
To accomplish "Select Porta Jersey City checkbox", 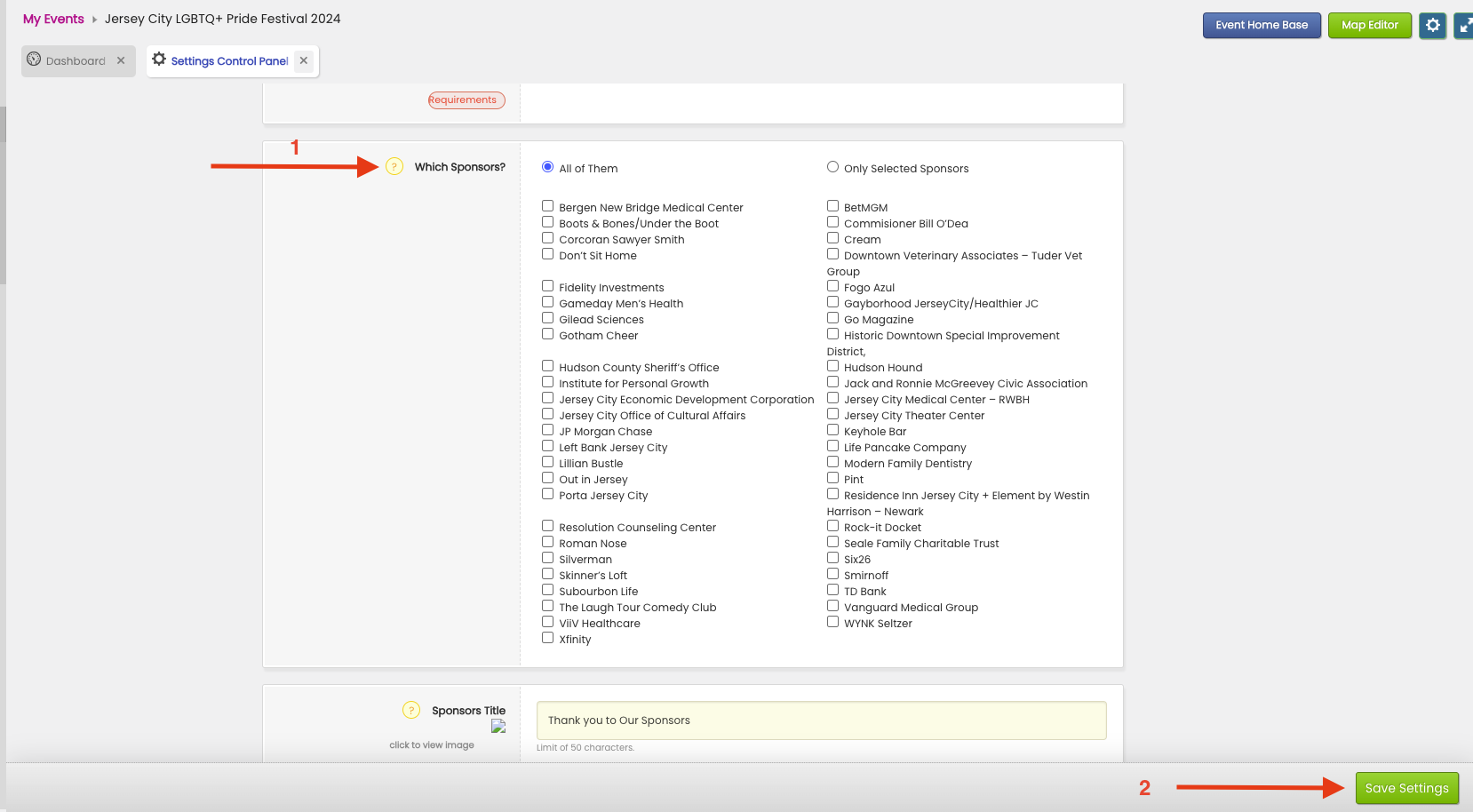I will coord(548,494).
